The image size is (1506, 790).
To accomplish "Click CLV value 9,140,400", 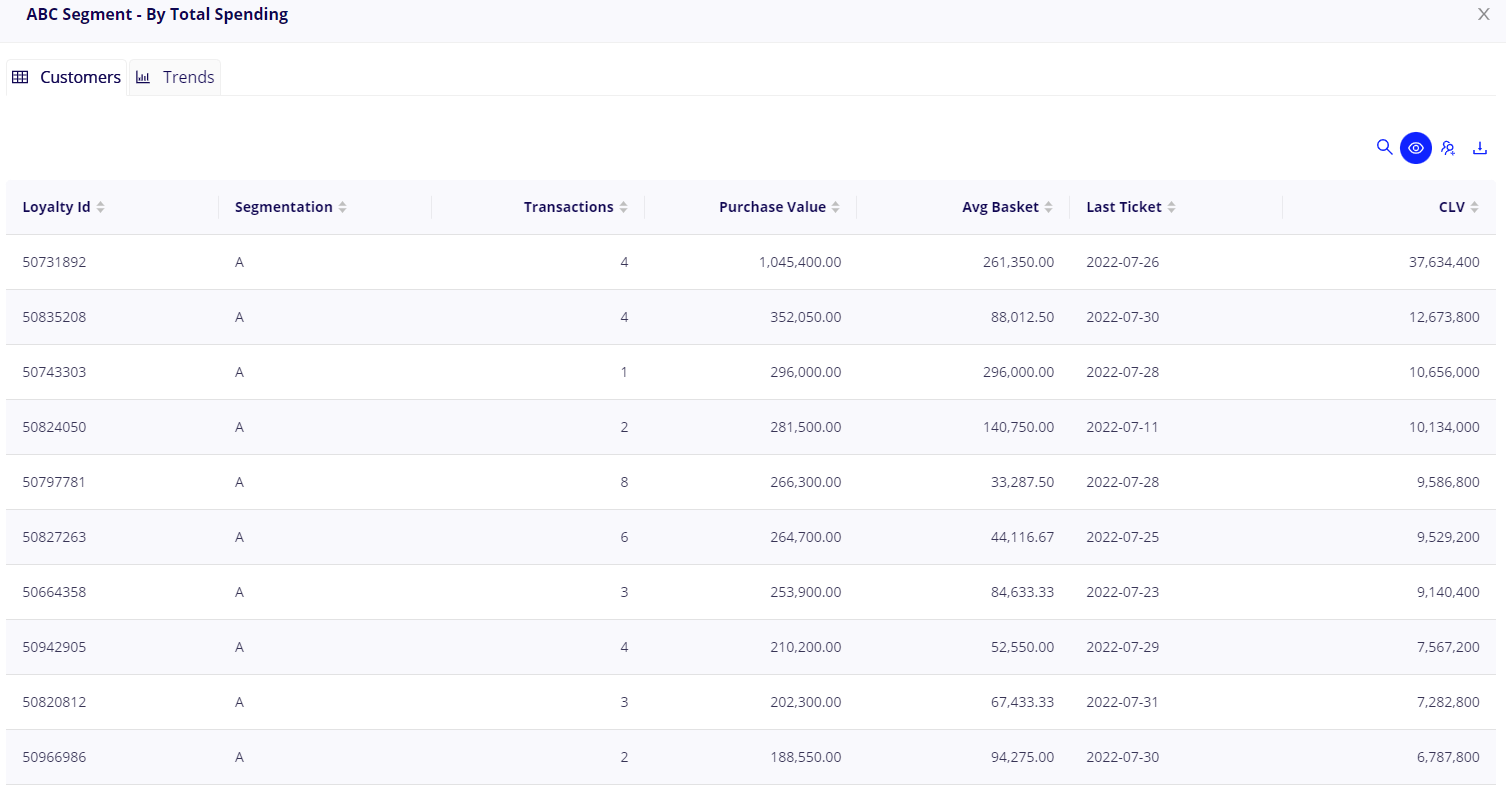I will coord(1448,592).
